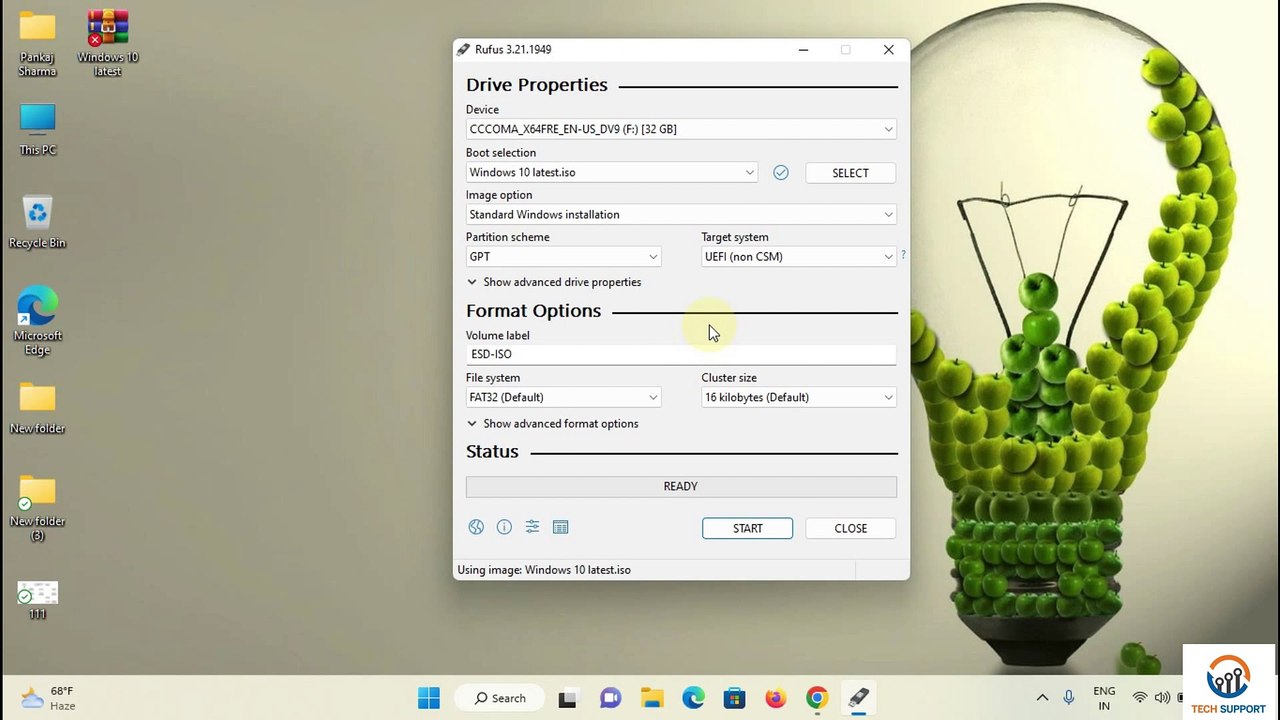Open Pankaj Sharma folder on desktop
1280x720 pixels.
[37, 44]
